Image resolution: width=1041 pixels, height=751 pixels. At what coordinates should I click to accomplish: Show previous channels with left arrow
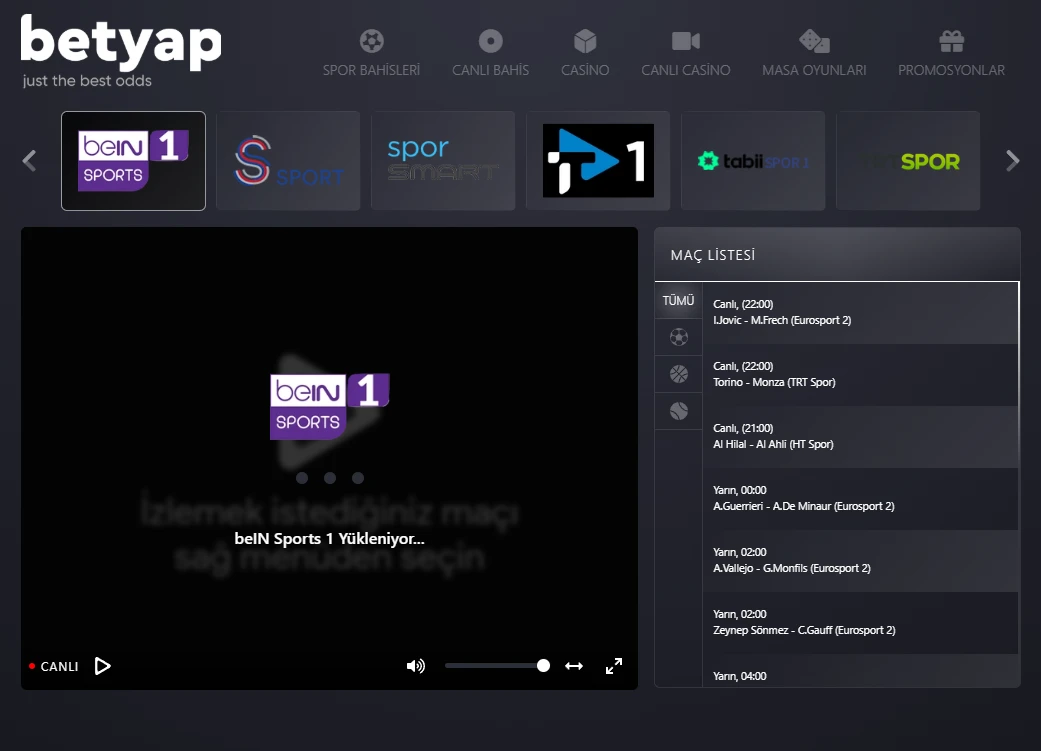click(x=29, y=161)
